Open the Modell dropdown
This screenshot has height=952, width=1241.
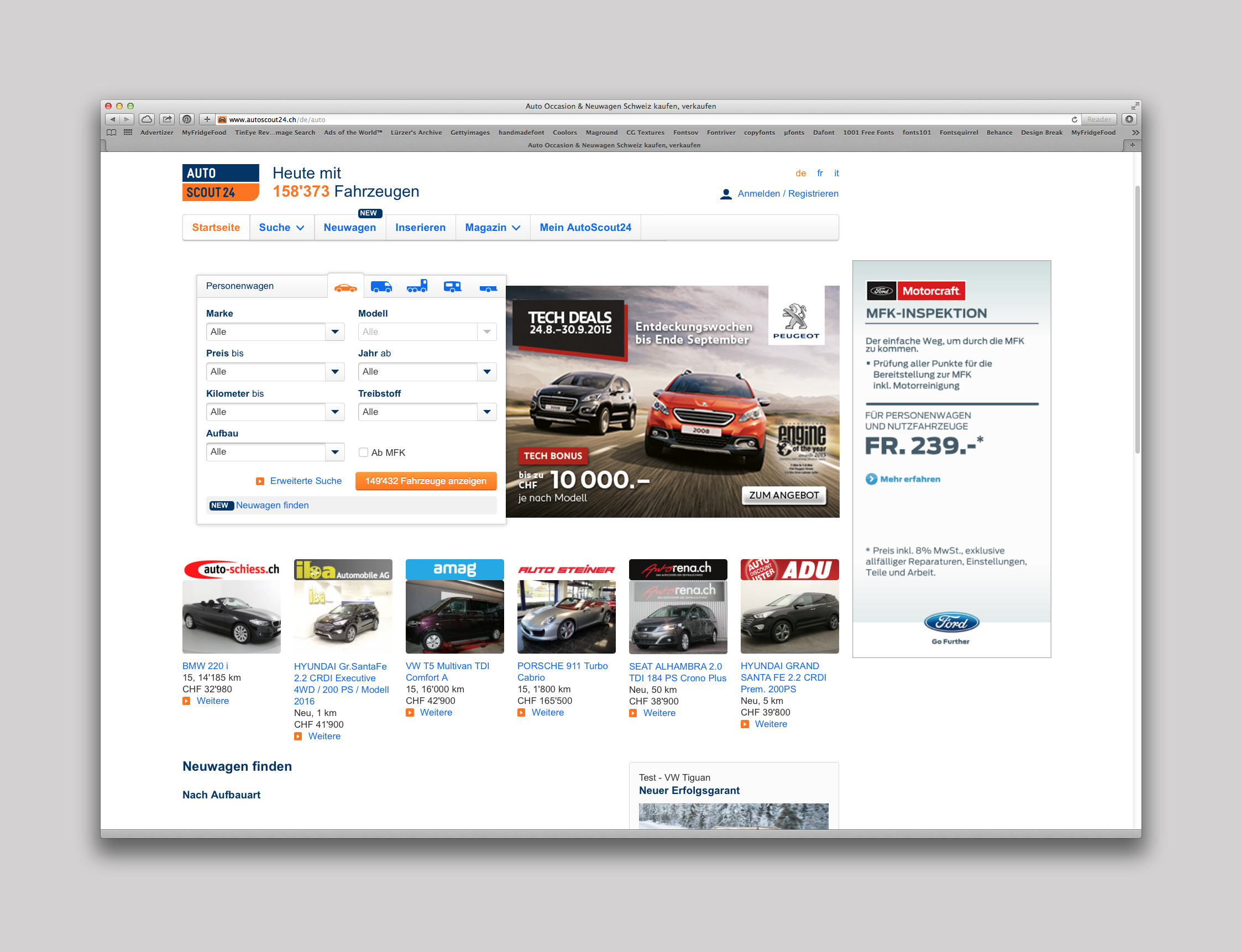(427, 332)
